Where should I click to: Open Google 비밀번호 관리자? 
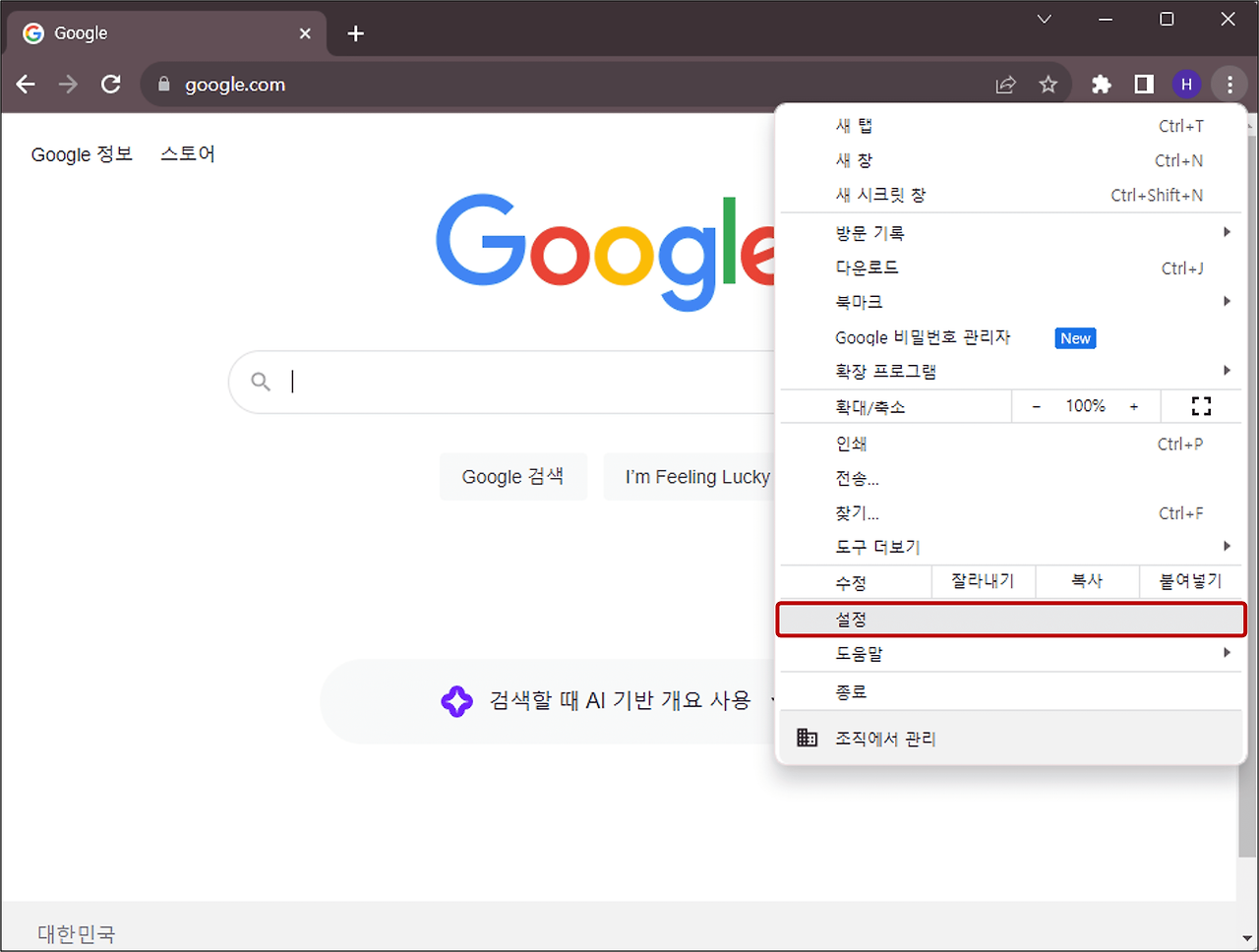point(1011,337)
